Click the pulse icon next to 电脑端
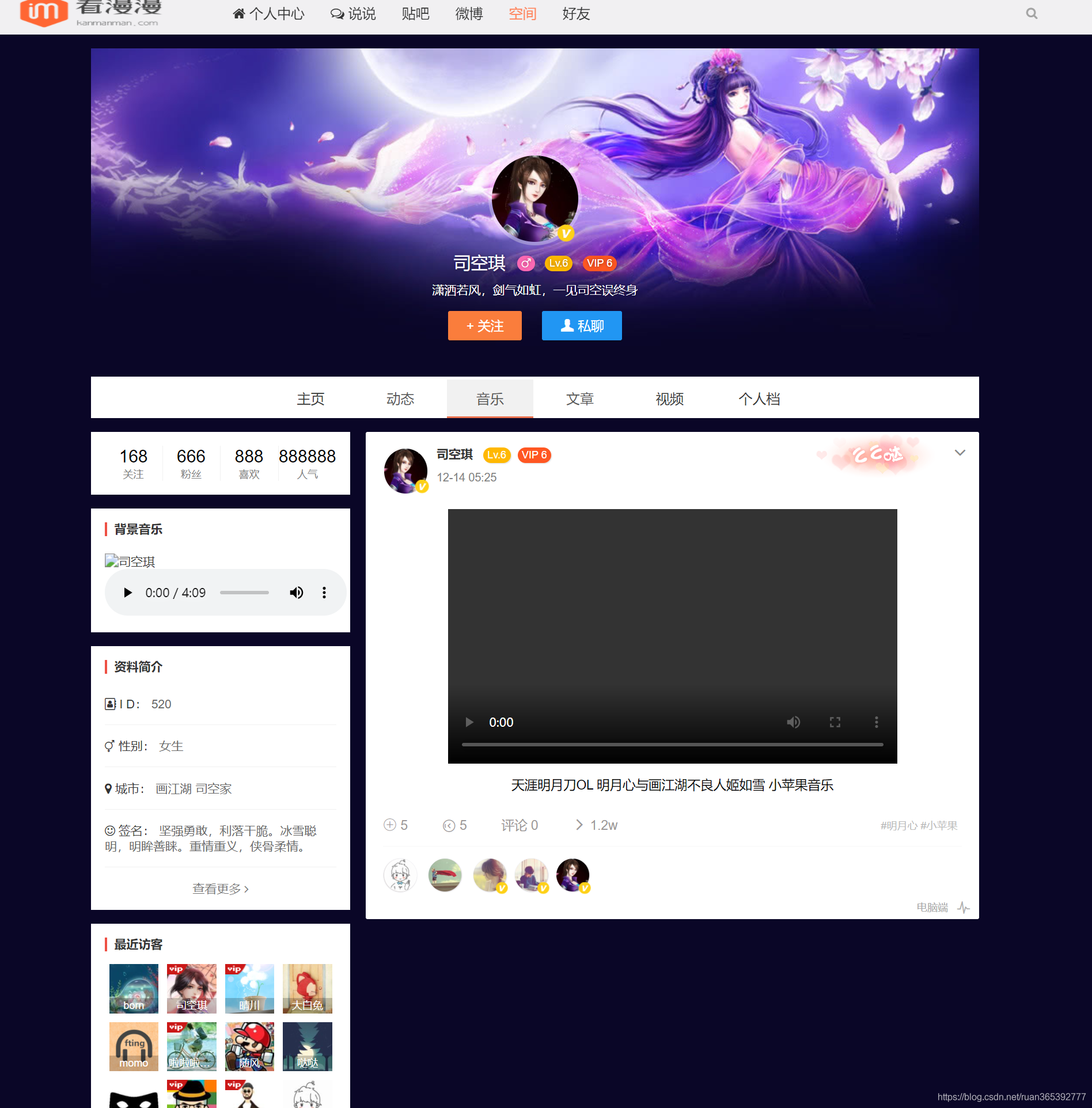The image size is (1092, 1108). click(964, 908)
